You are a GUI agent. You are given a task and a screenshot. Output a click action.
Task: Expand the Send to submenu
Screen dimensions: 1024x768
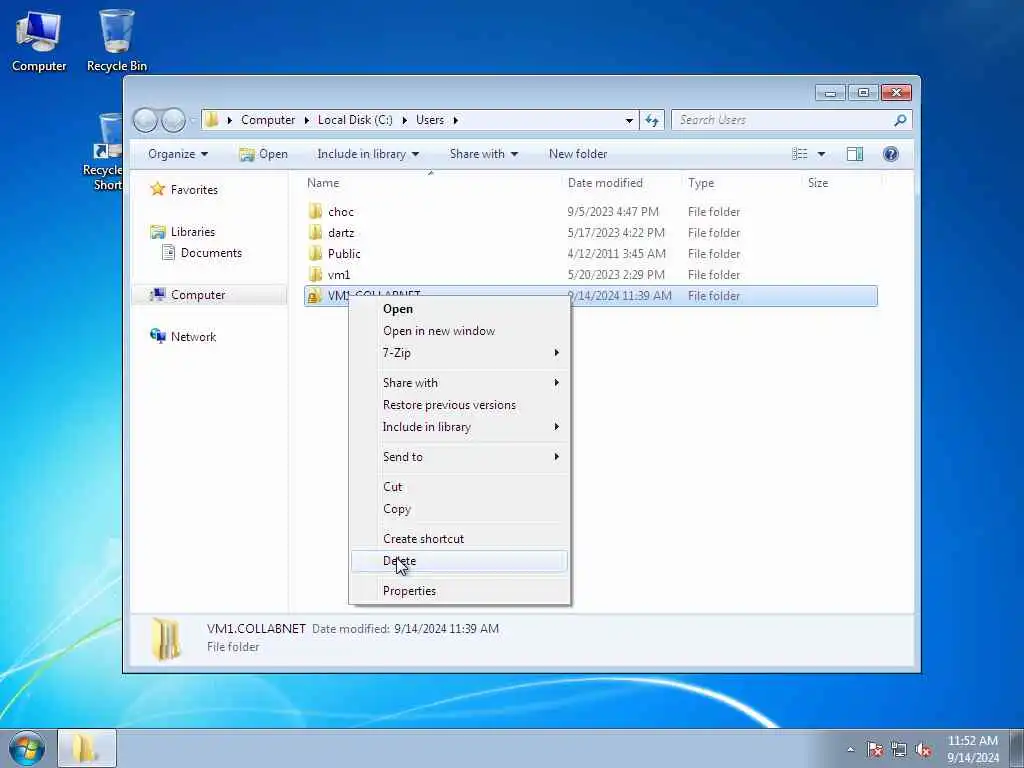pyautogui.click(x=460, y=456)
